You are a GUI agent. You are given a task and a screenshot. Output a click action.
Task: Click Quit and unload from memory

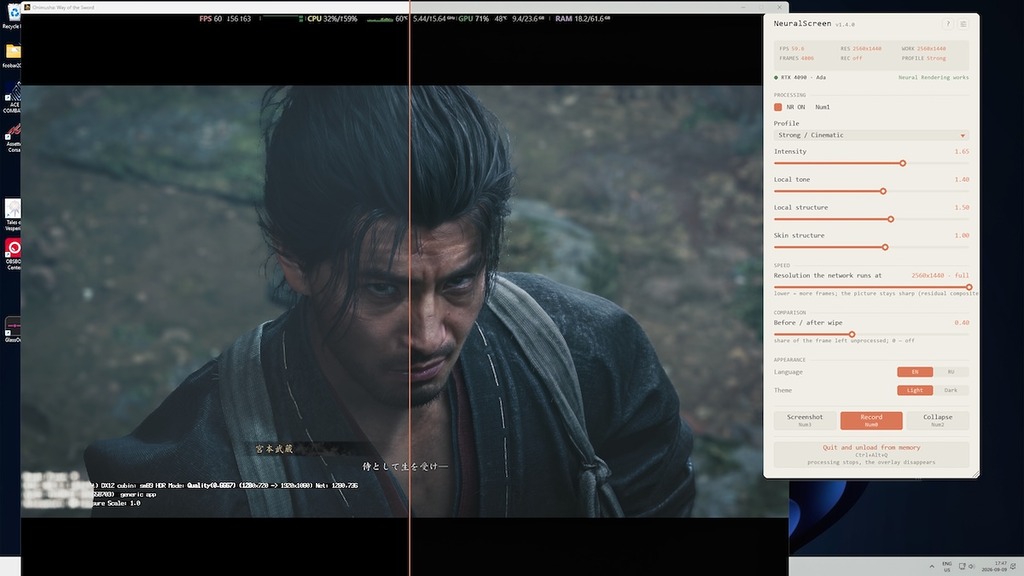871,455
